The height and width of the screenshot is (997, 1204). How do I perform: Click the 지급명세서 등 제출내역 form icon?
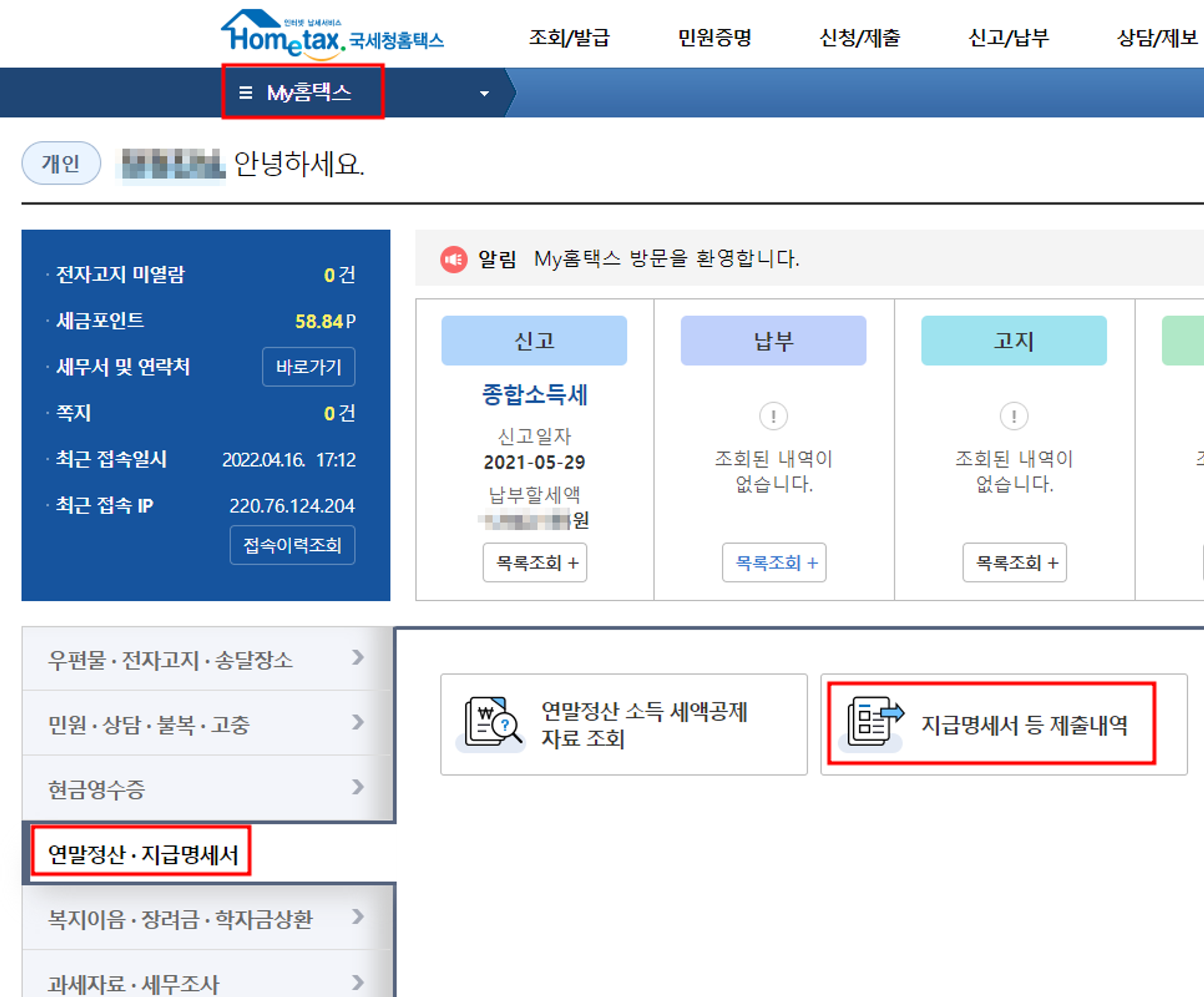[x=874, y=722]
